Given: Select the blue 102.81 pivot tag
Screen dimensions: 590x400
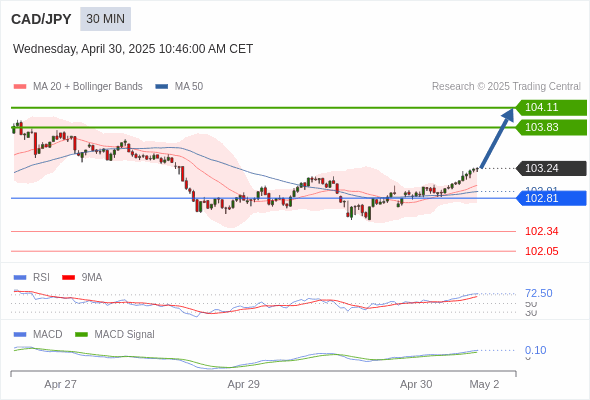Looking at the screenshot, I should pyautogui.click(x=551, y=198).
